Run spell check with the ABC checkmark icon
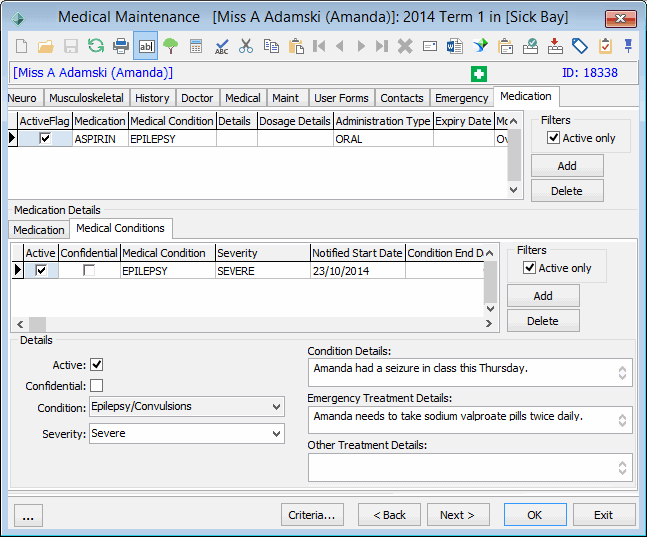This screenshot has width=647, height=537. point(222,46)
